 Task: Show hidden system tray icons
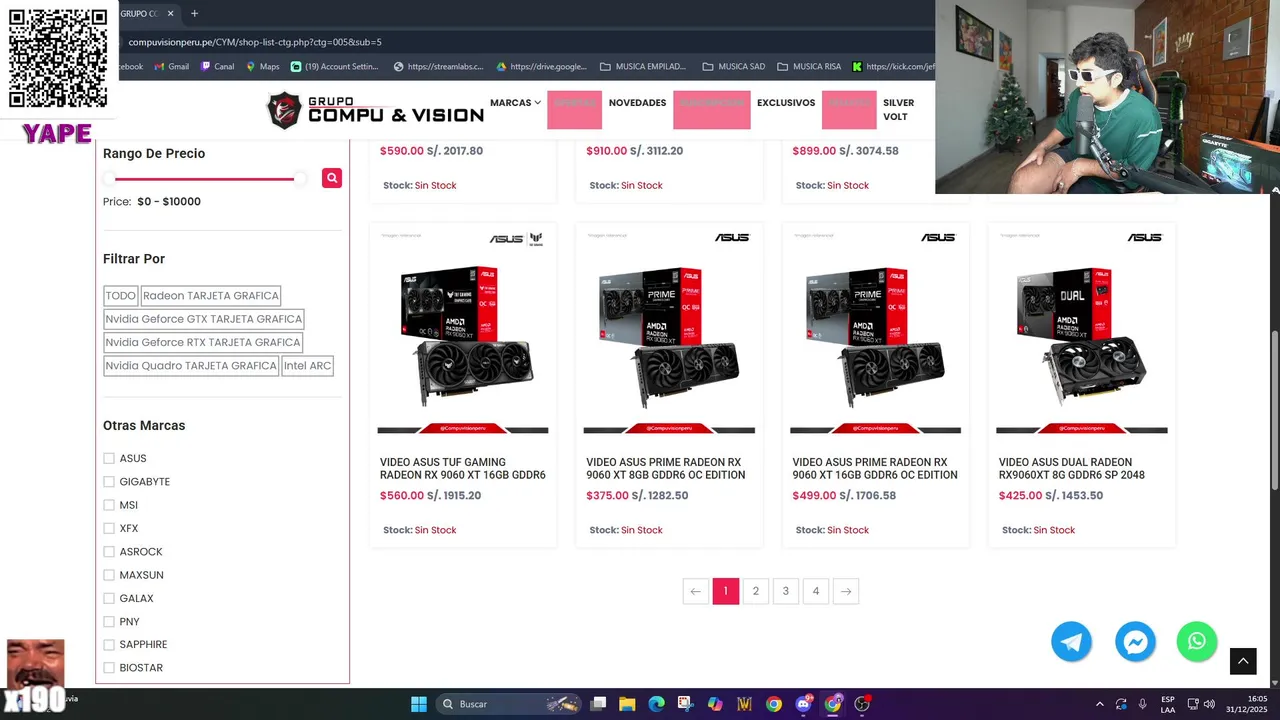point(1100,704)
